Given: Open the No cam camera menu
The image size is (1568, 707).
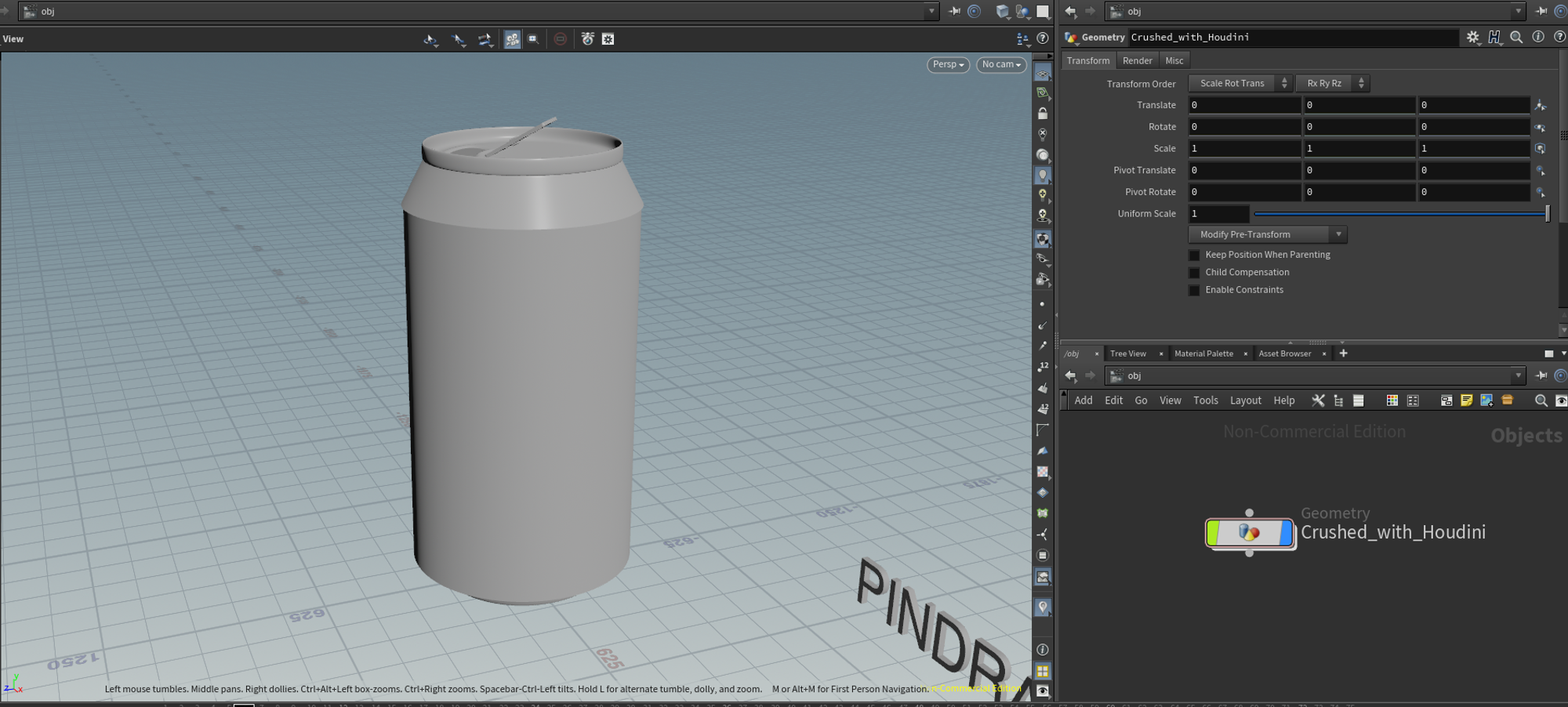Looking at the screenshot, I should (1001, 64).
